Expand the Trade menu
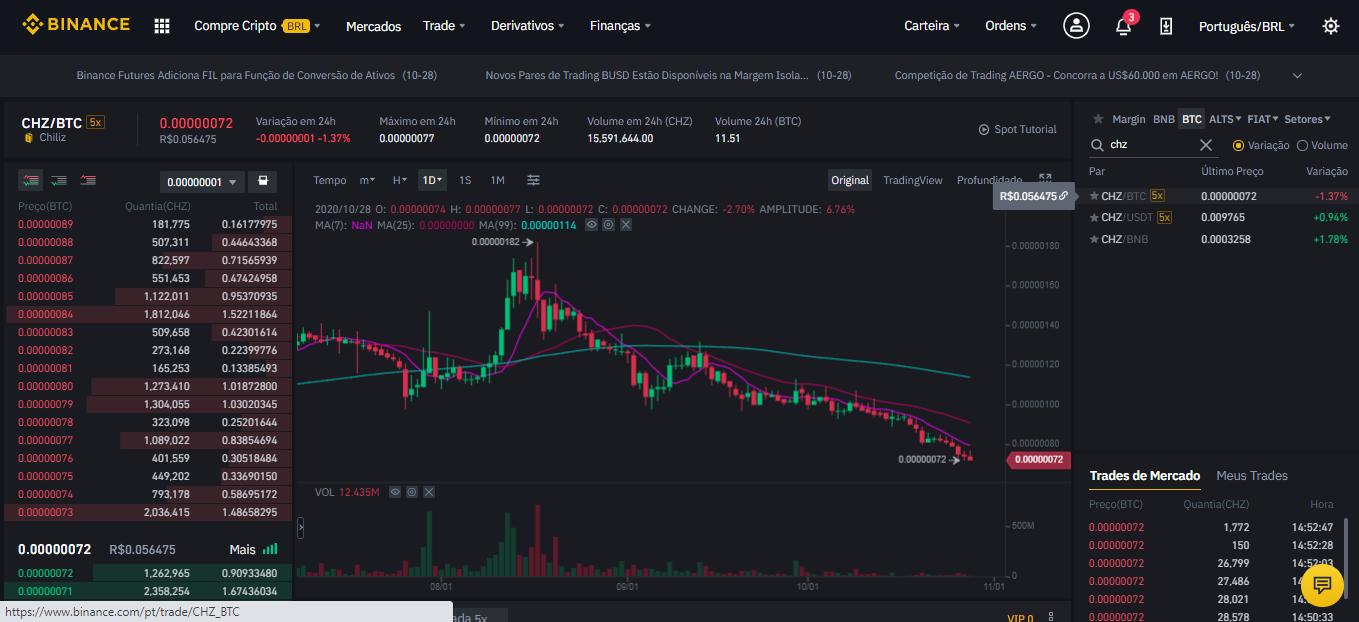The width and height of the screenshot is (1359, 622). 444,26
